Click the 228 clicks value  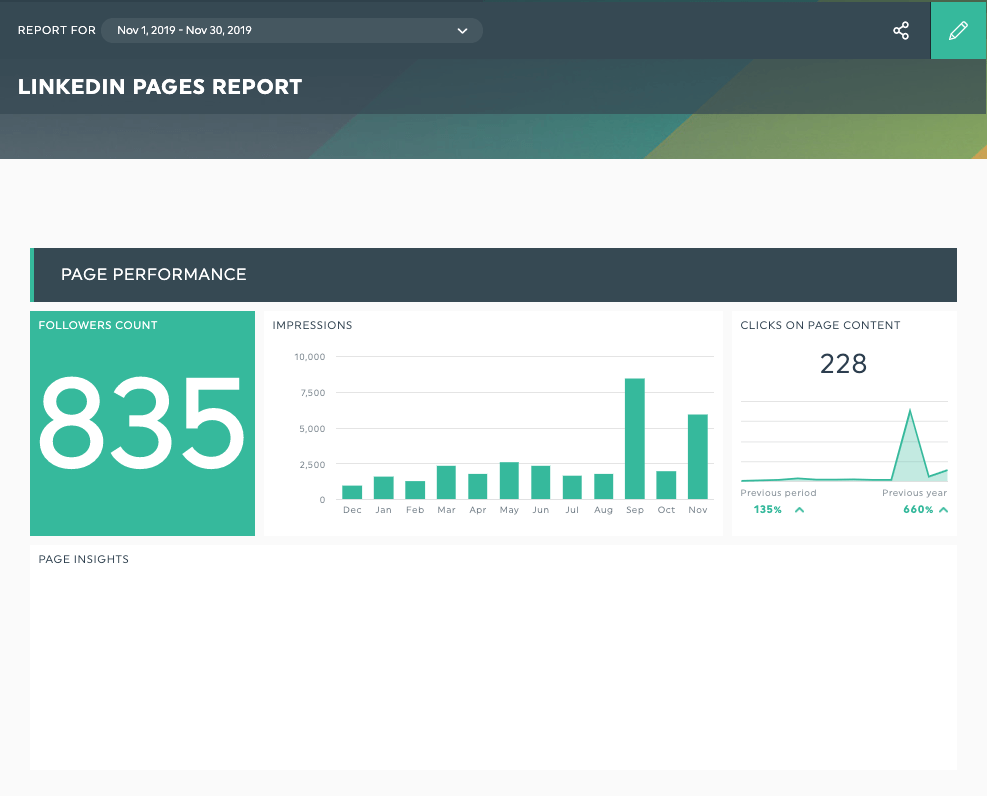pyautogui.click(x=843, y=364)
